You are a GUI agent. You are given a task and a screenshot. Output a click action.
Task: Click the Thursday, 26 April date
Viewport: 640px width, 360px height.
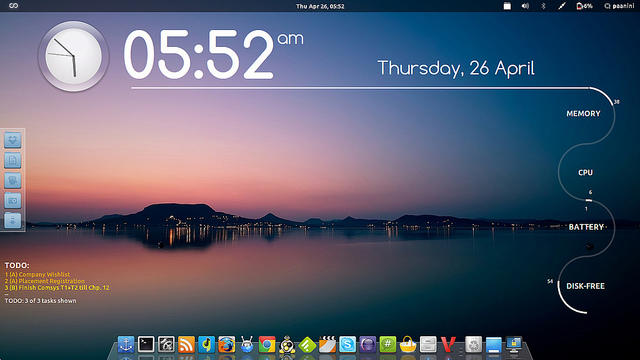[x=456, y=68]
